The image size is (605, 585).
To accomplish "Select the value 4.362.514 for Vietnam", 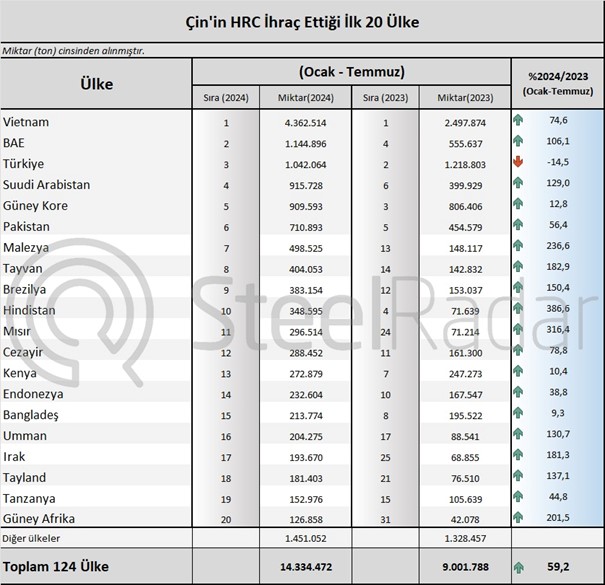I will pyautogui.click(x=306, y=123).
